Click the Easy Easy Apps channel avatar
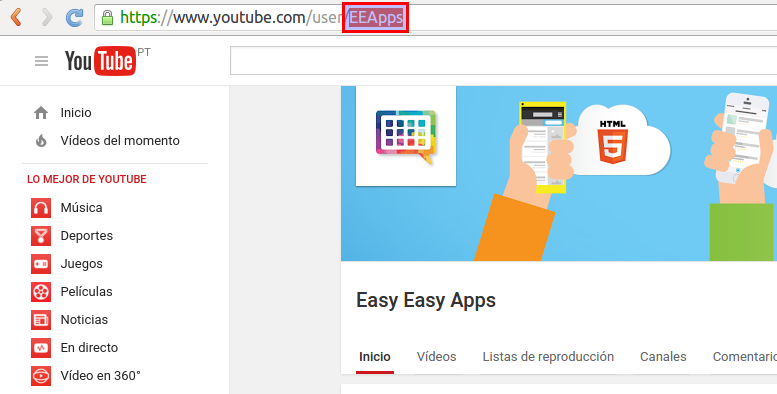This screenshot has width=777, height=394. coord(406,136)
